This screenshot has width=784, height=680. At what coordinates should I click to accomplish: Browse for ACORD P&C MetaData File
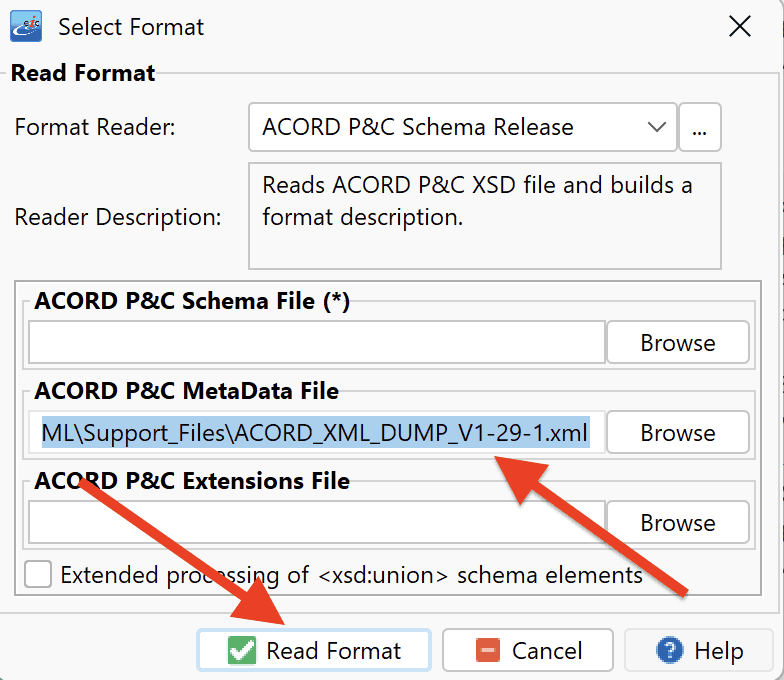pyautogui.click(x=678, y=432)
